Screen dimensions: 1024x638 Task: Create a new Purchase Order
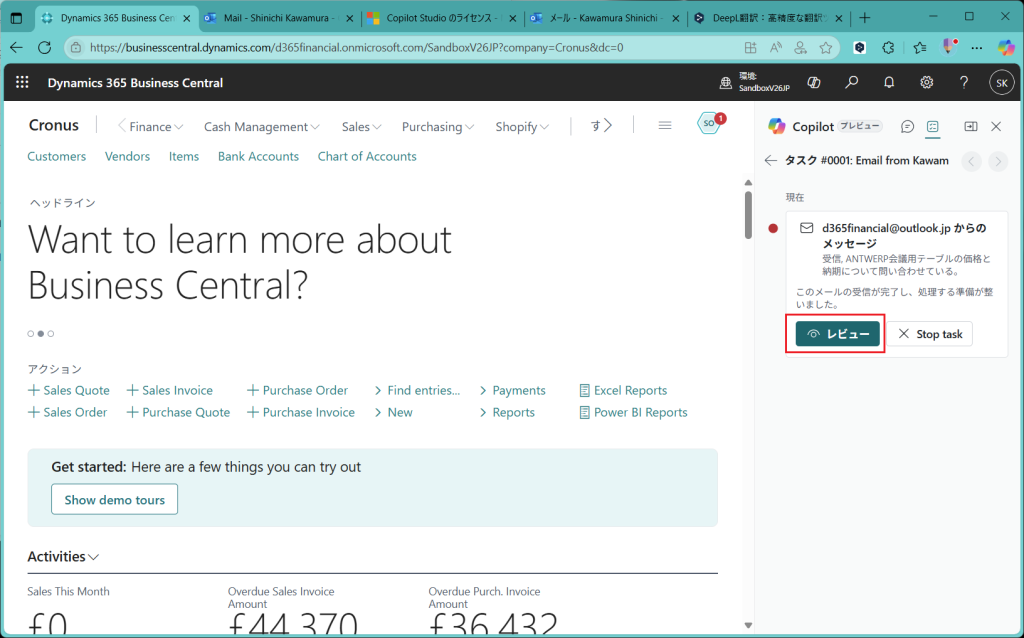coord(297,390)
